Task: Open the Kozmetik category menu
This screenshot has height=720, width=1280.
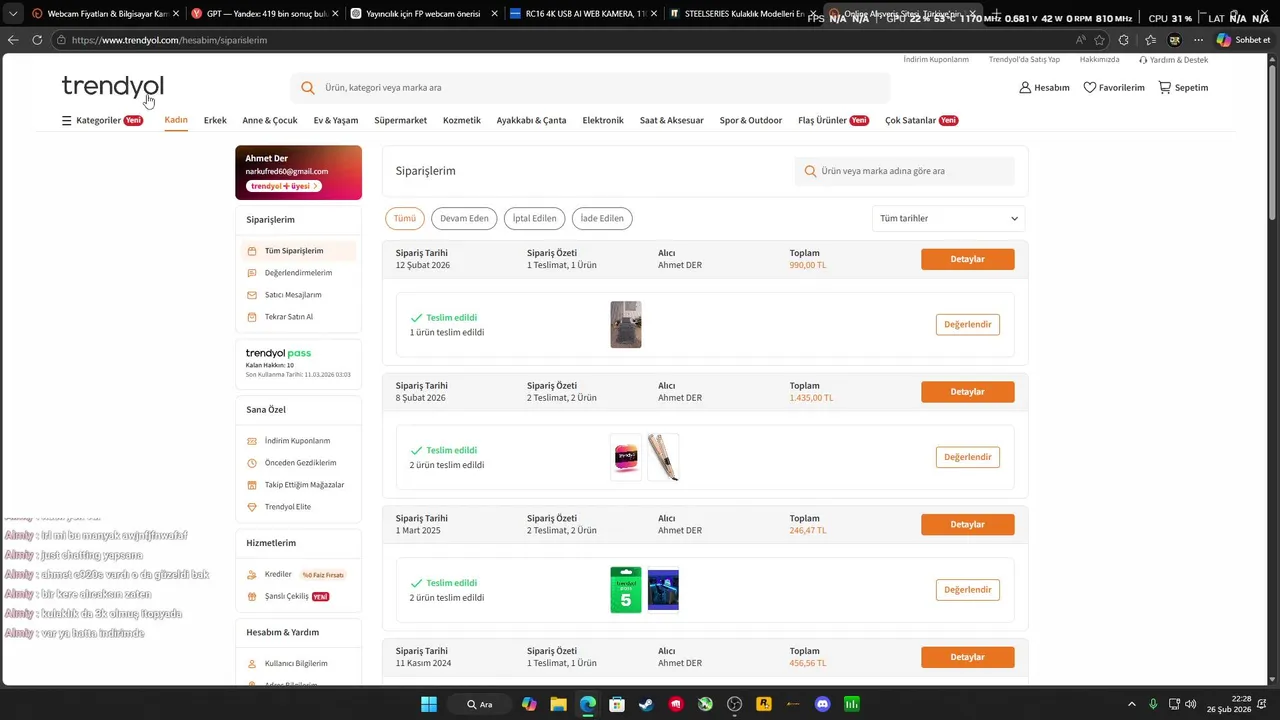Action: [x=462, y=120]
